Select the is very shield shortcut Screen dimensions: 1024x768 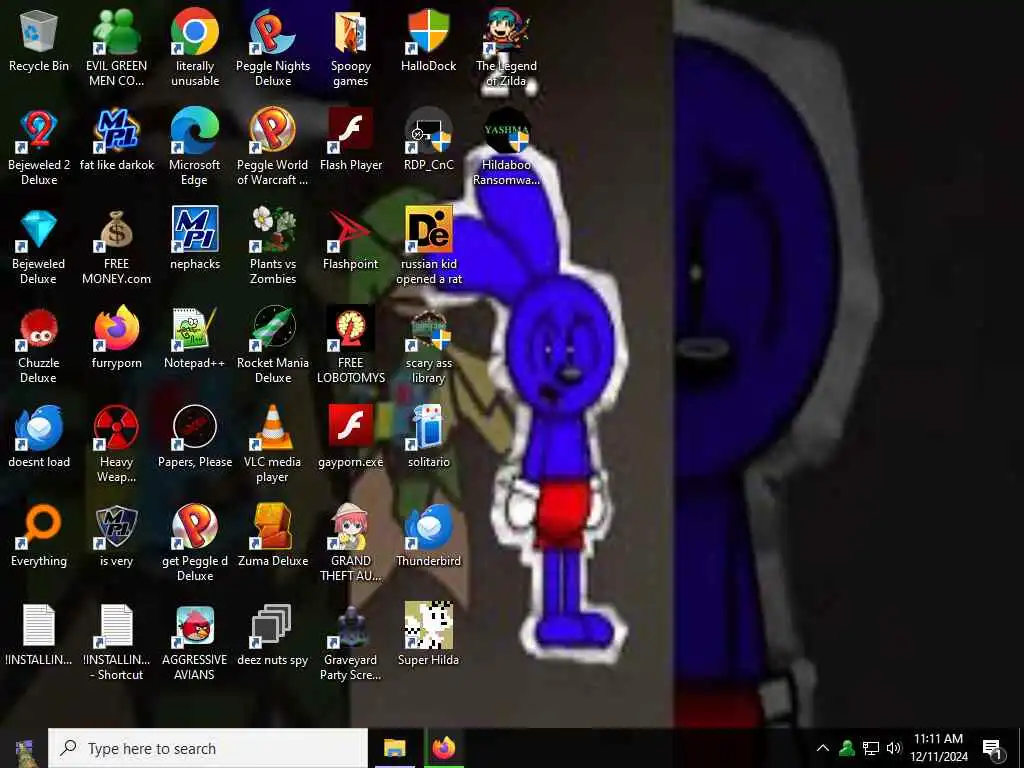(116, 527)
